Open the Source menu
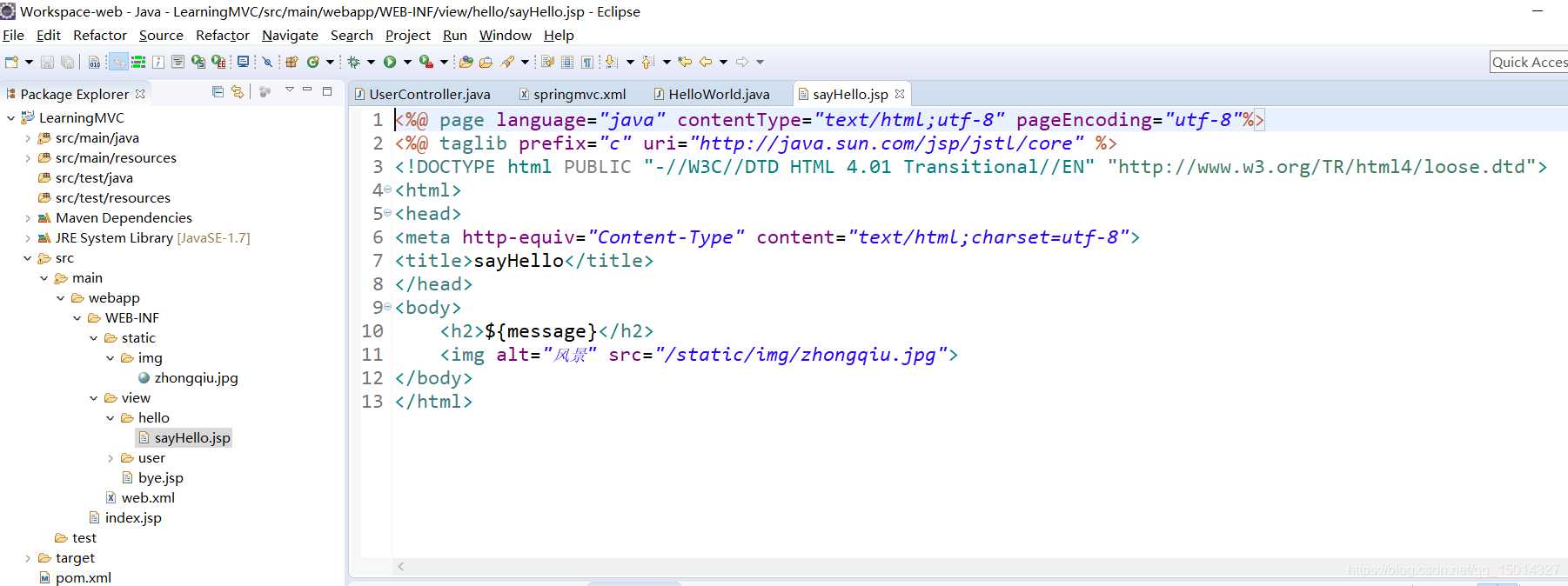Screen dimensions: 1568x586 pos(161,36)
